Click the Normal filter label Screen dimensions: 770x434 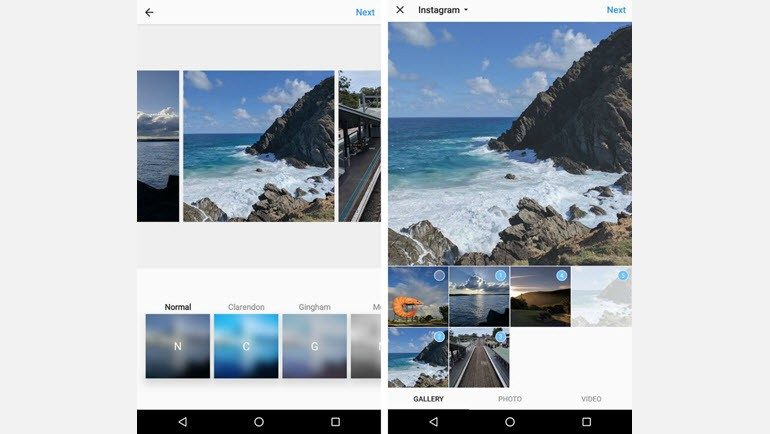coord(178,307)
